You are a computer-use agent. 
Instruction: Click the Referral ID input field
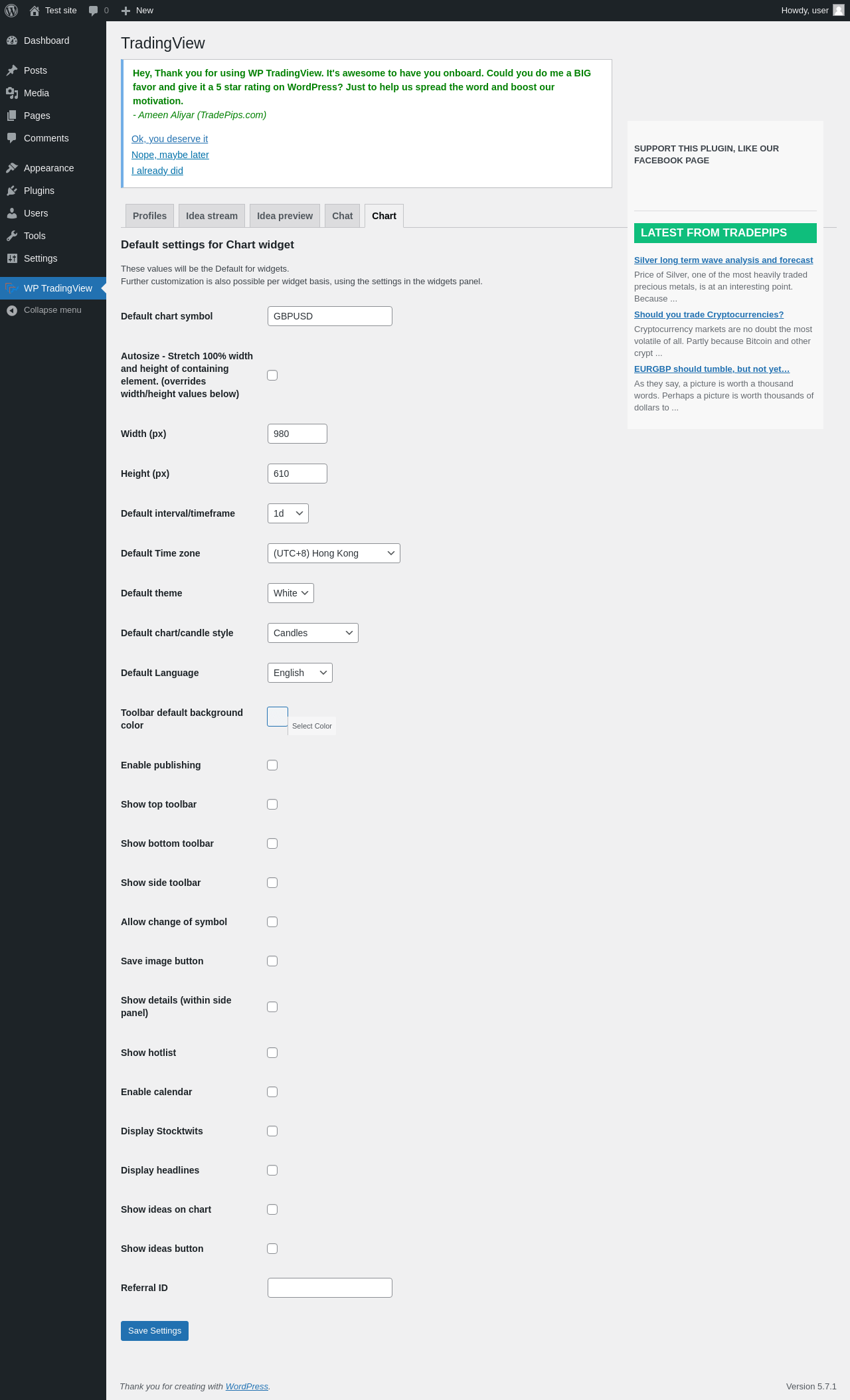330,1288
